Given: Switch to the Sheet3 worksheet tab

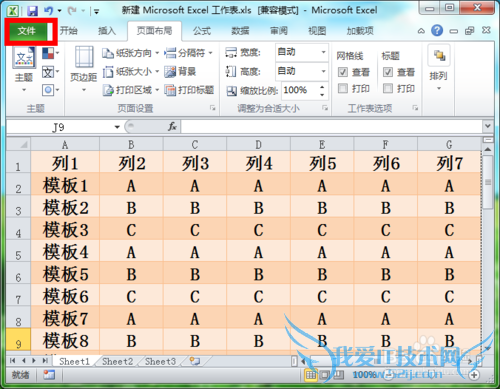Looking at the screenshot, I should click(160, 362).
